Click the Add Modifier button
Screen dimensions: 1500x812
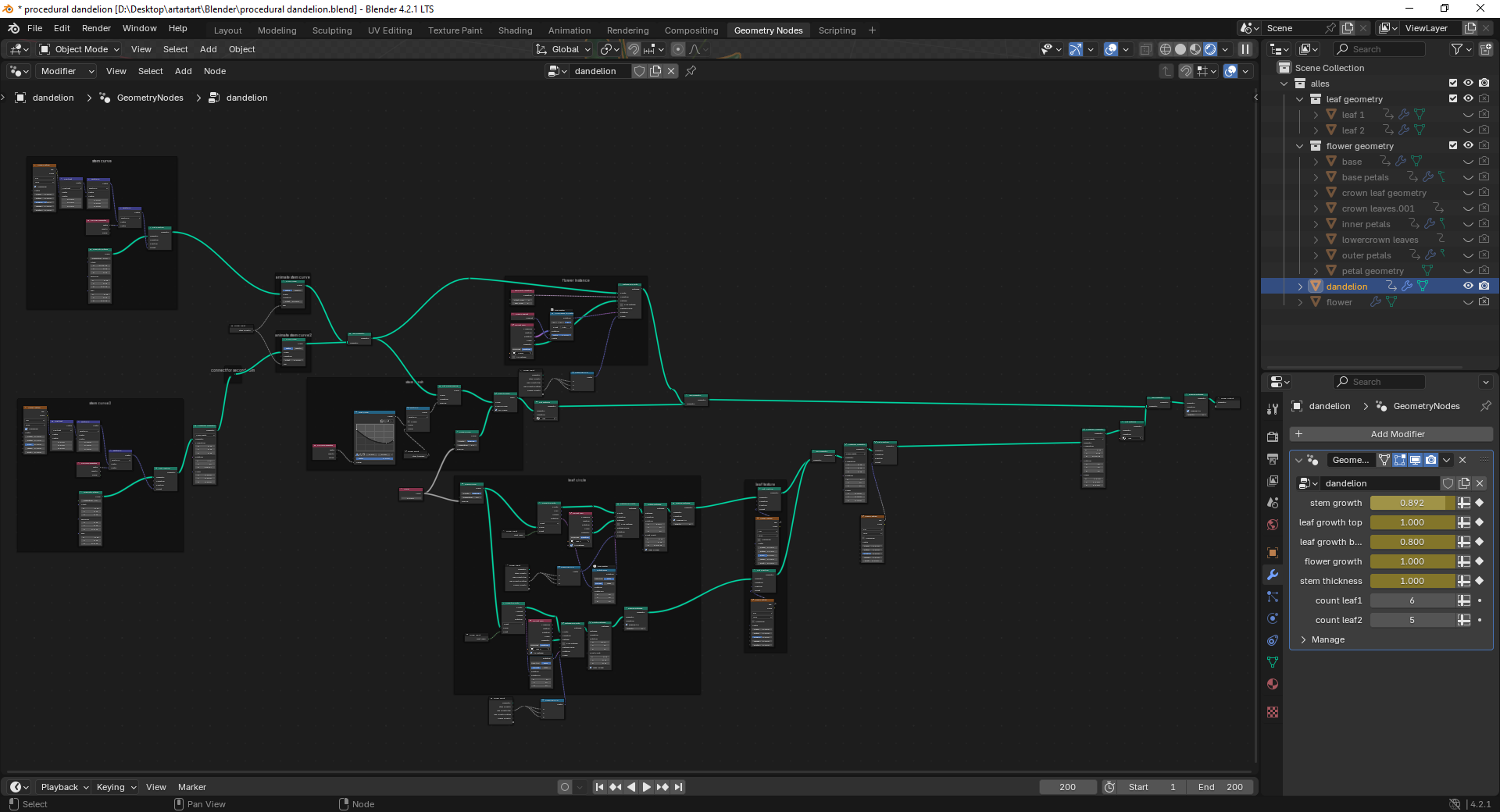(x=1398, y=434)
